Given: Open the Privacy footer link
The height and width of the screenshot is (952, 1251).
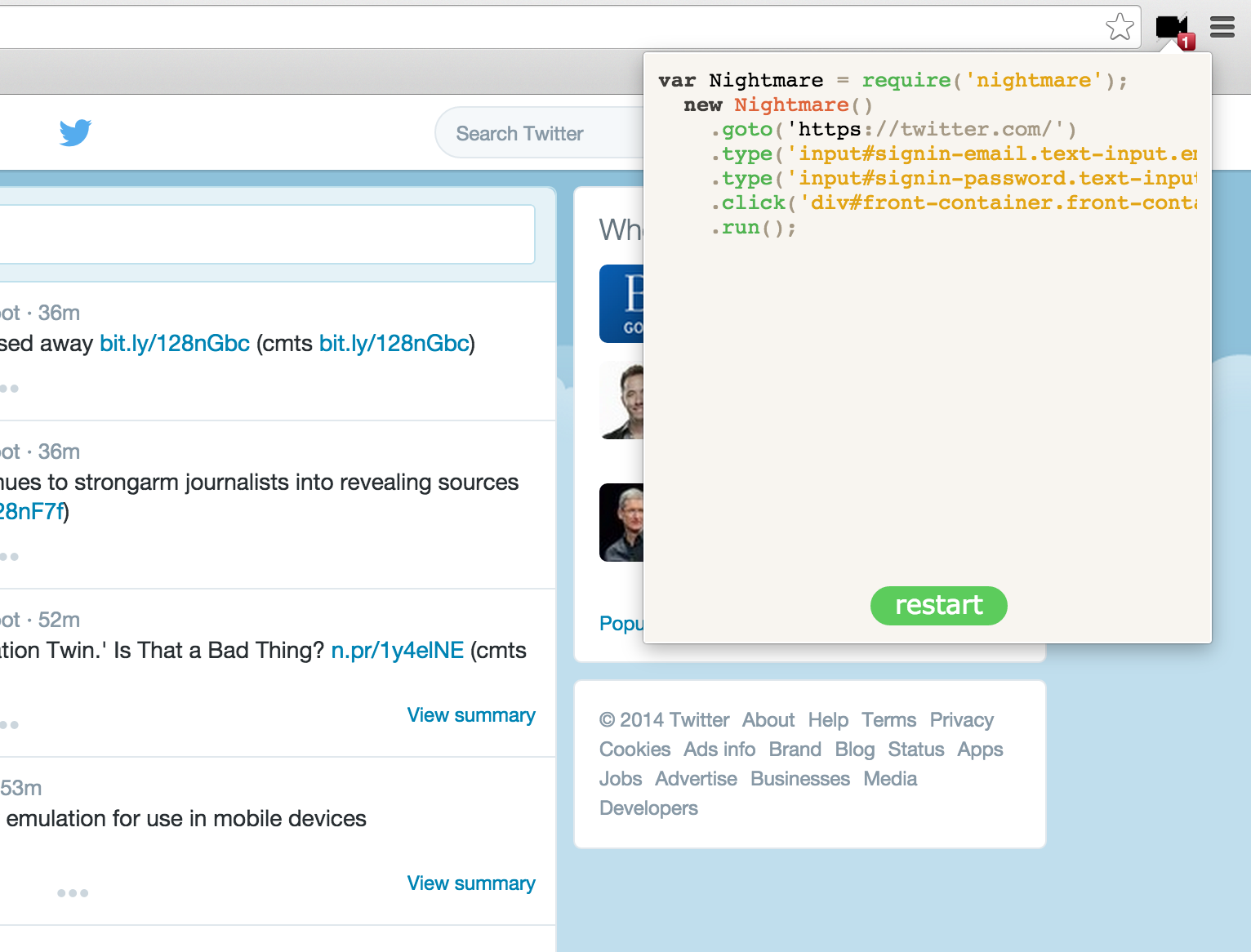Looking at the screenshot, I should pos(961,720).
